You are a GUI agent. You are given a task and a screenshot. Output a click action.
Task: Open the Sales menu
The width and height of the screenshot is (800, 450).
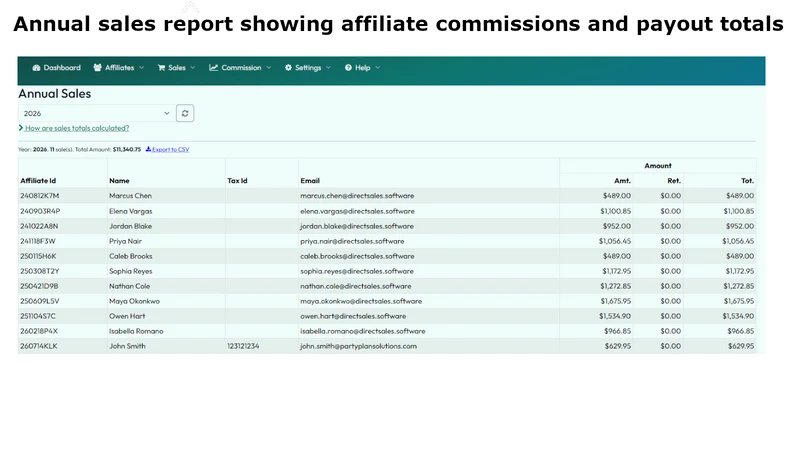(177, 68)
